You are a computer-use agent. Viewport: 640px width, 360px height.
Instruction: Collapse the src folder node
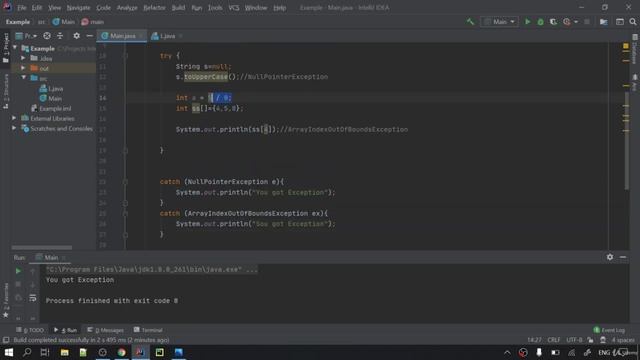coord(23,78)
